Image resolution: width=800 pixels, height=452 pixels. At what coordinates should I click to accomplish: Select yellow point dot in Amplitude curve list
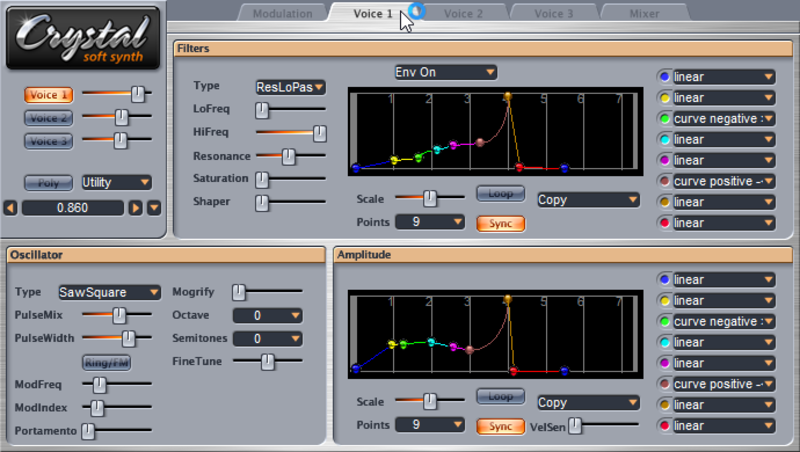[x=664, y=301]
